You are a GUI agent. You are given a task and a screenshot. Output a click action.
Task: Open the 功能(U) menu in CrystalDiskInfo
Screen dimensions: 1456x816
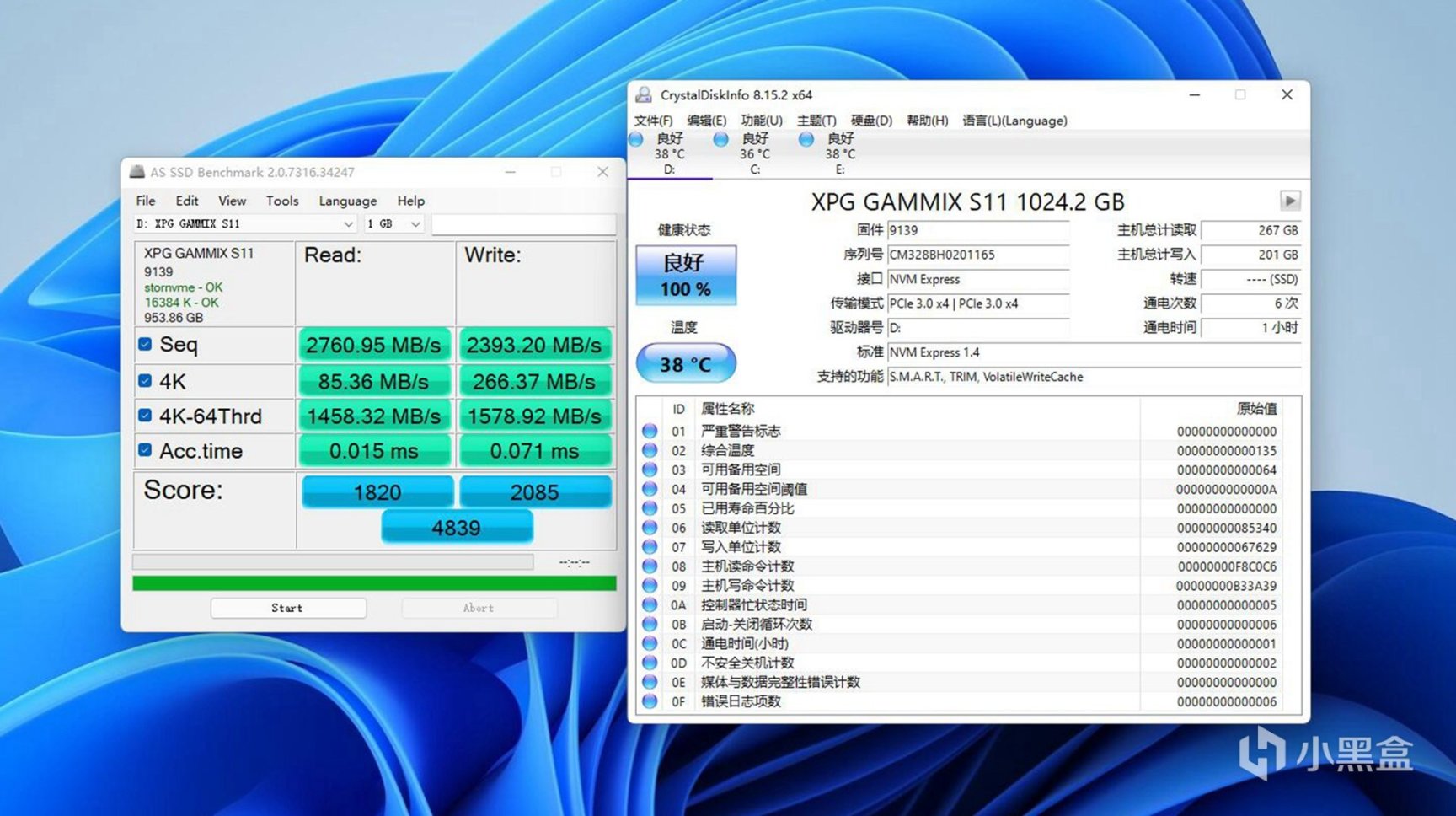pos(762,121)
